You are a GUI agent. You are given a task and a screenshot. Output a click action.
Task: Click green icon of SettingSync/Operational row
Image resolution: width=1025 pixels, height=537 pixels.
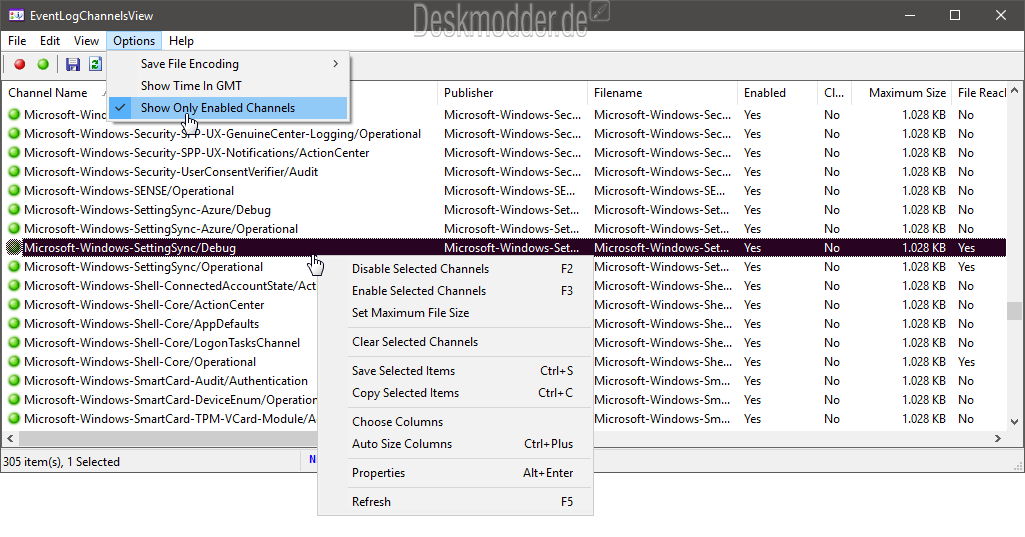[14, 267]
